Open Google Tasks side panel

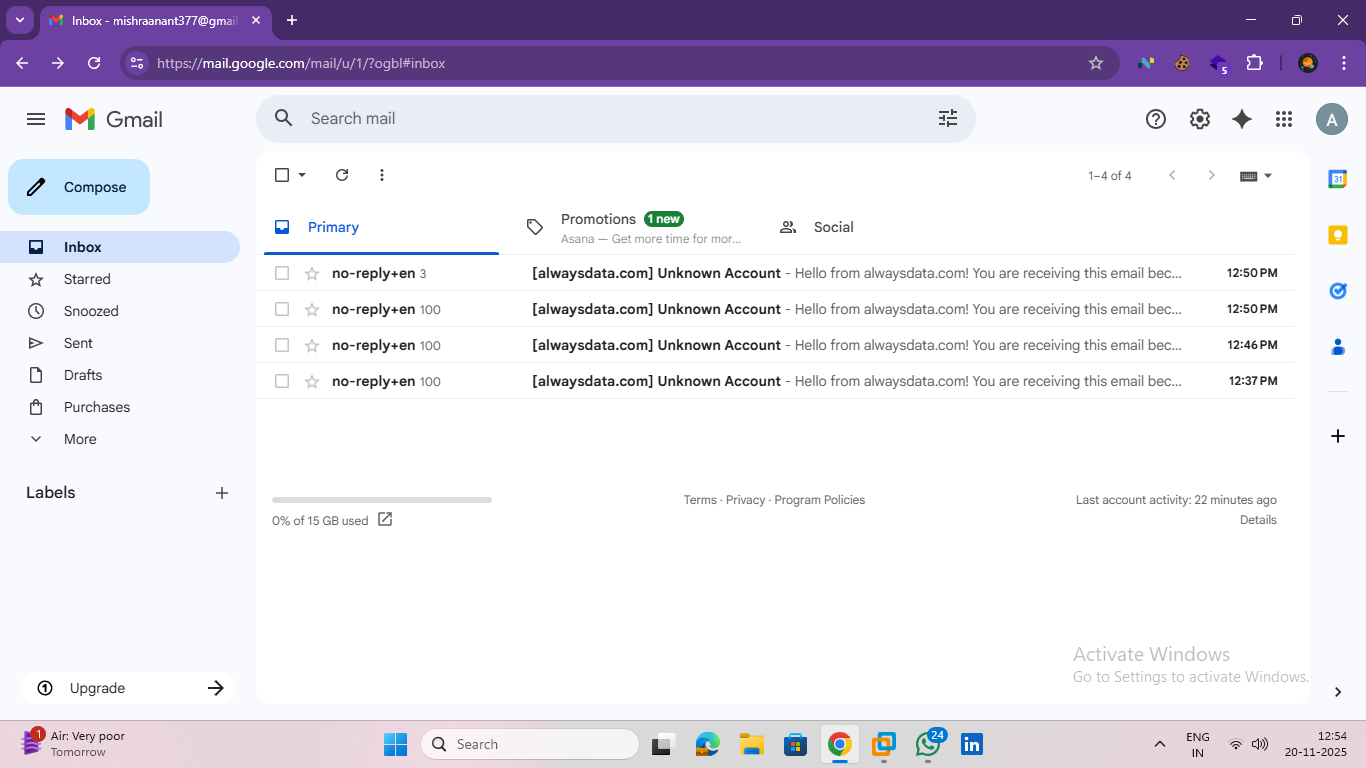click(x=1337, y=291)
